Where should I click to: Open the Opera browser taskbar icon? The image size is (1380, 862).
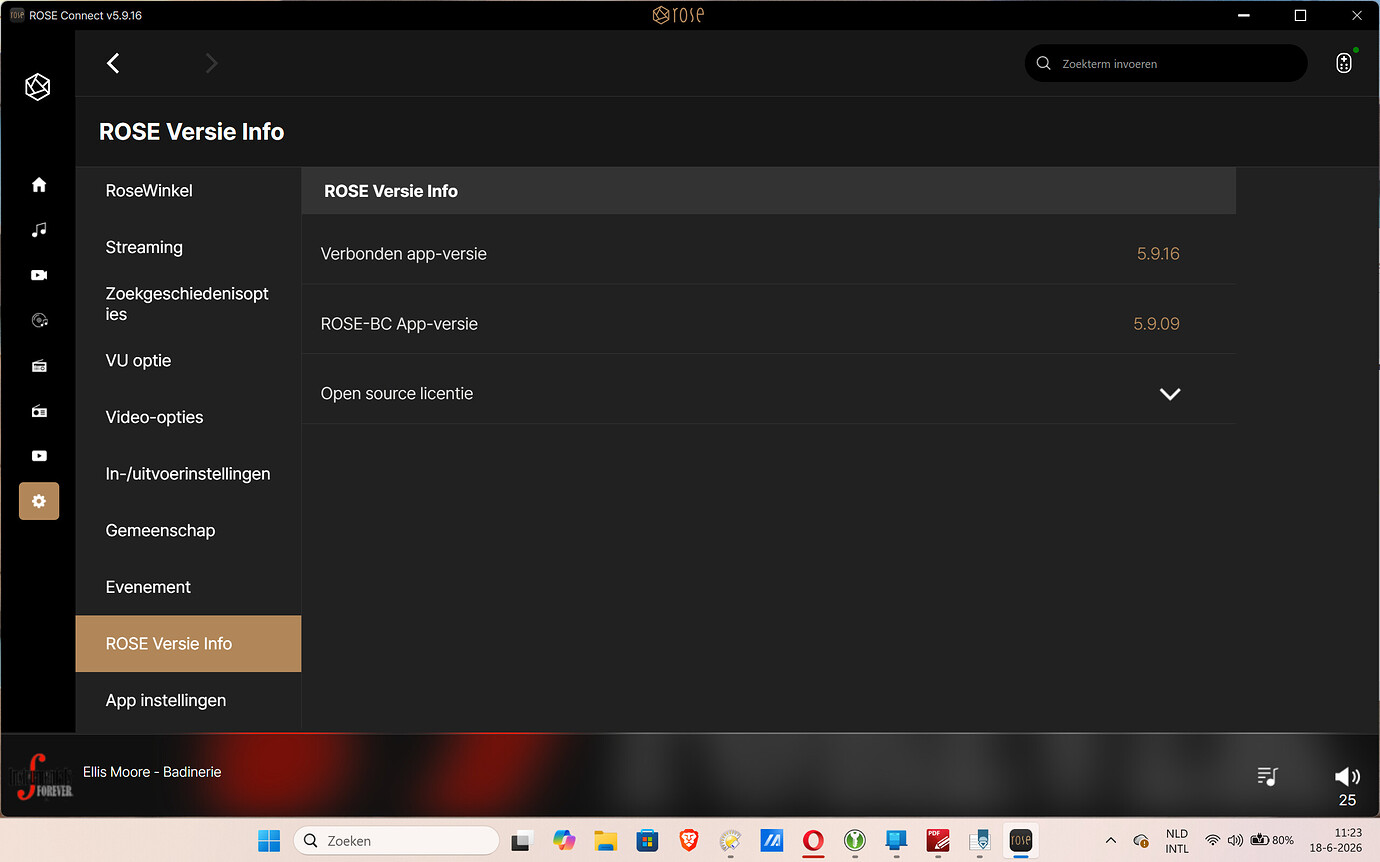point(813,841)
